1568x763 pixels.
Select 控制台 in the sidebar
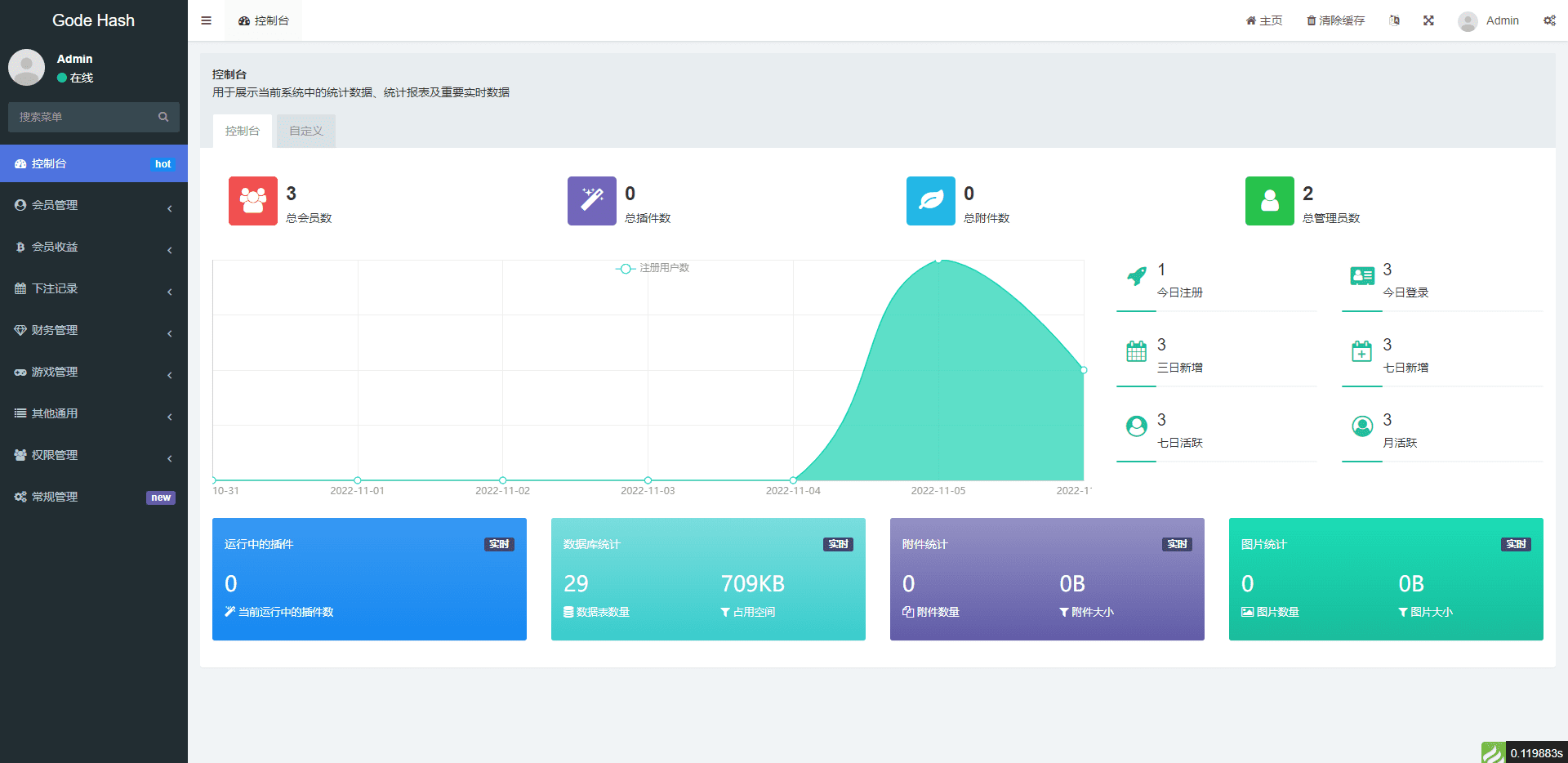coord(93,163)
